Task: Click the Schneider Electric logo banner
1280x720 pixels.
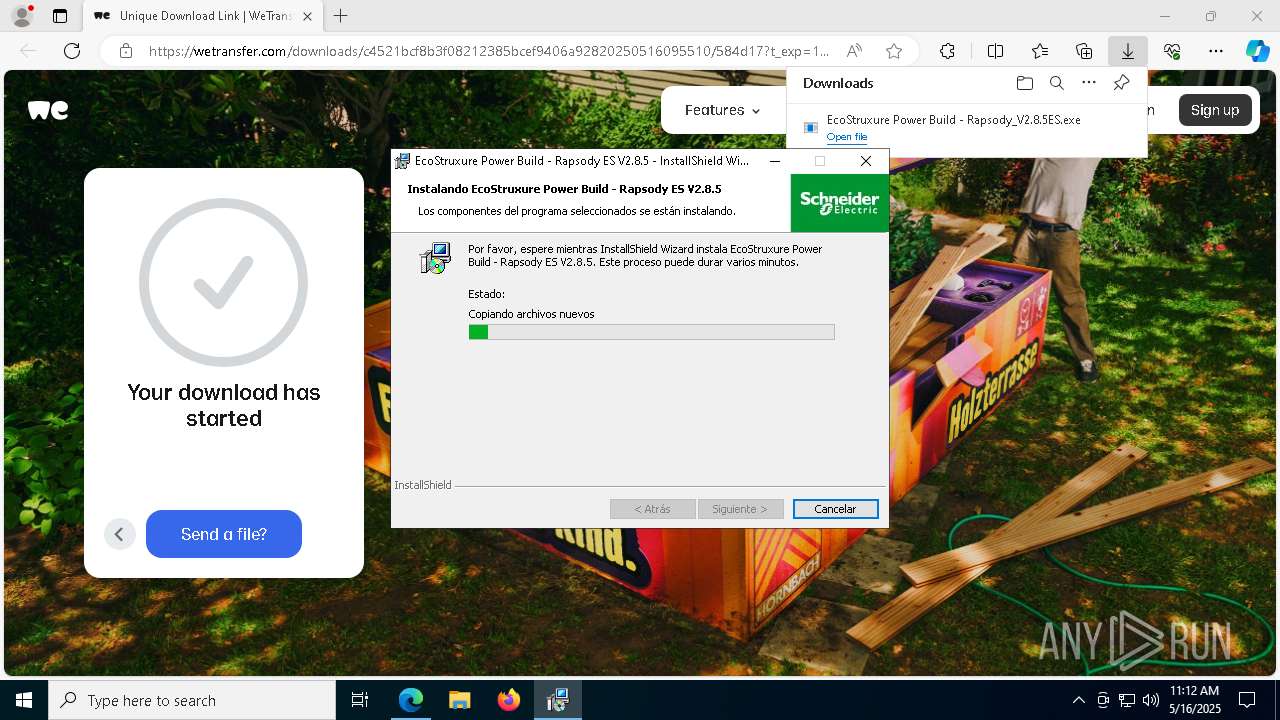Action: click(839, 203)
